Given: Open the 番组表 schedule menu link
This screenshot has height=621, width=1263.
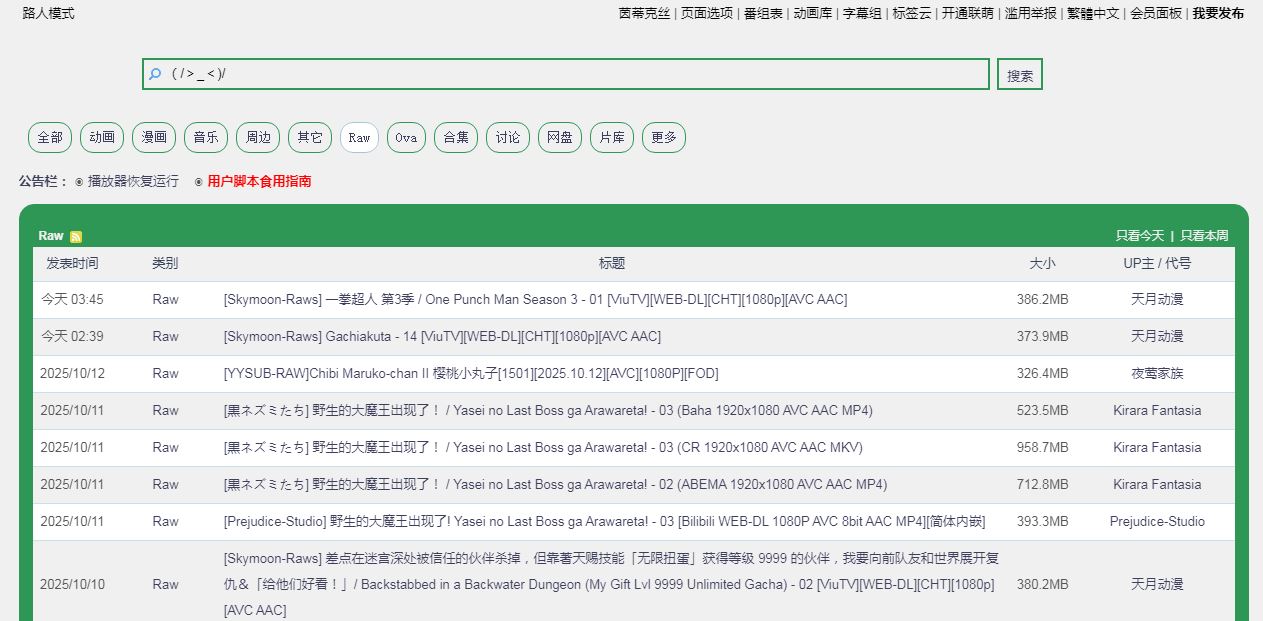Looking at the screenshot, I should coord(763,14).
